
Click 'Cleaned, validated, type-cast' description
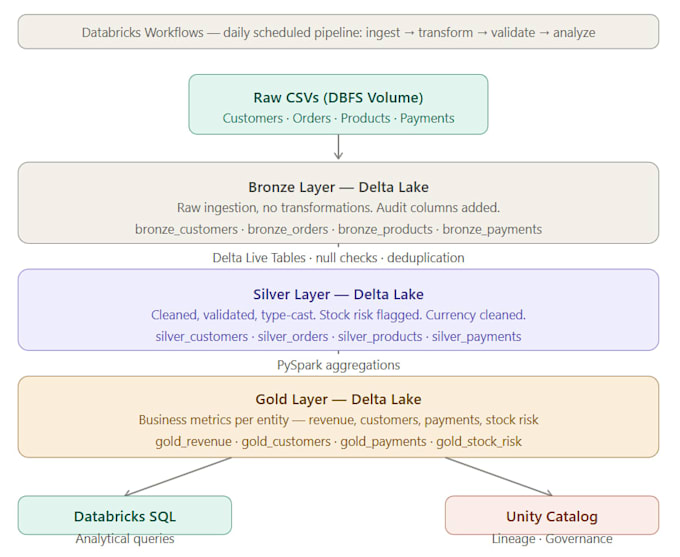tap(338, 315)
